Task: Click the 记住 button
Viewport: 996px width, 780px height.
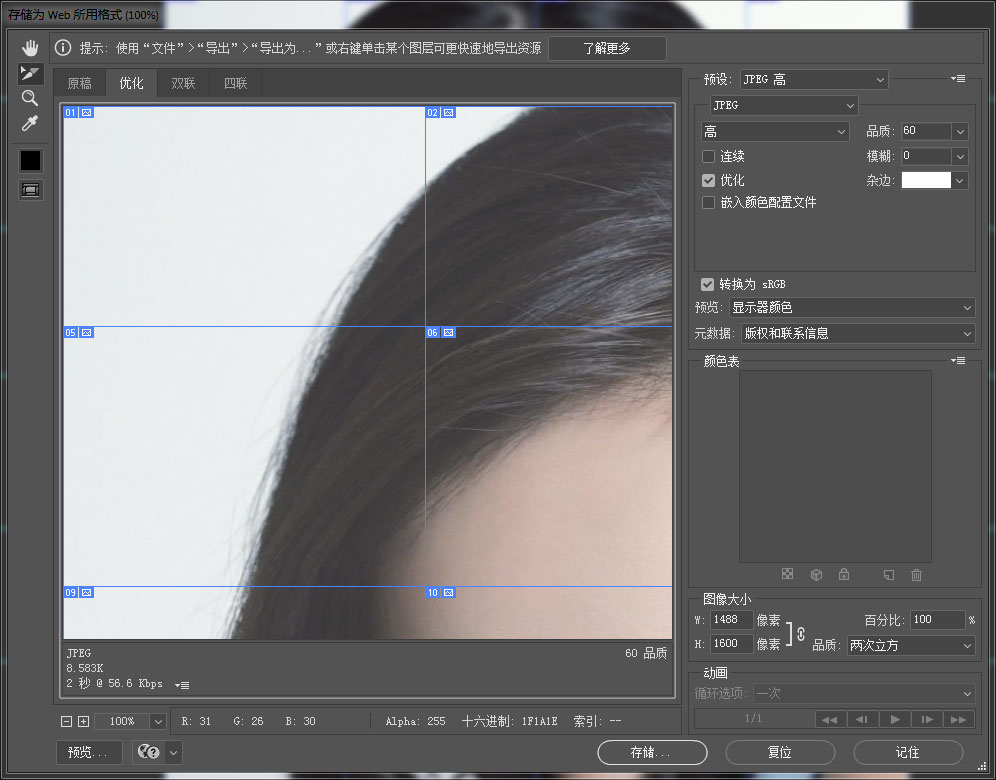Action: (908, 753)
